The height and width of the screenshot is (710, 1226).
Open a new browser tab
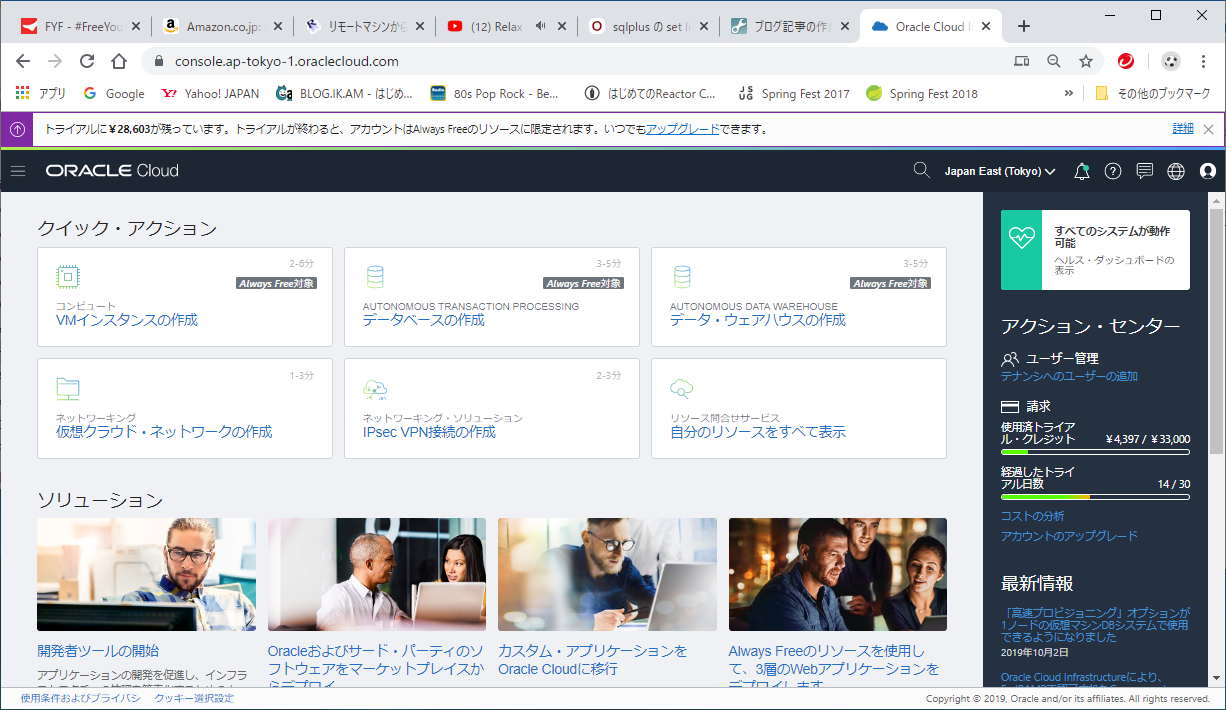pyautogui.click(x=1023, y=26)
